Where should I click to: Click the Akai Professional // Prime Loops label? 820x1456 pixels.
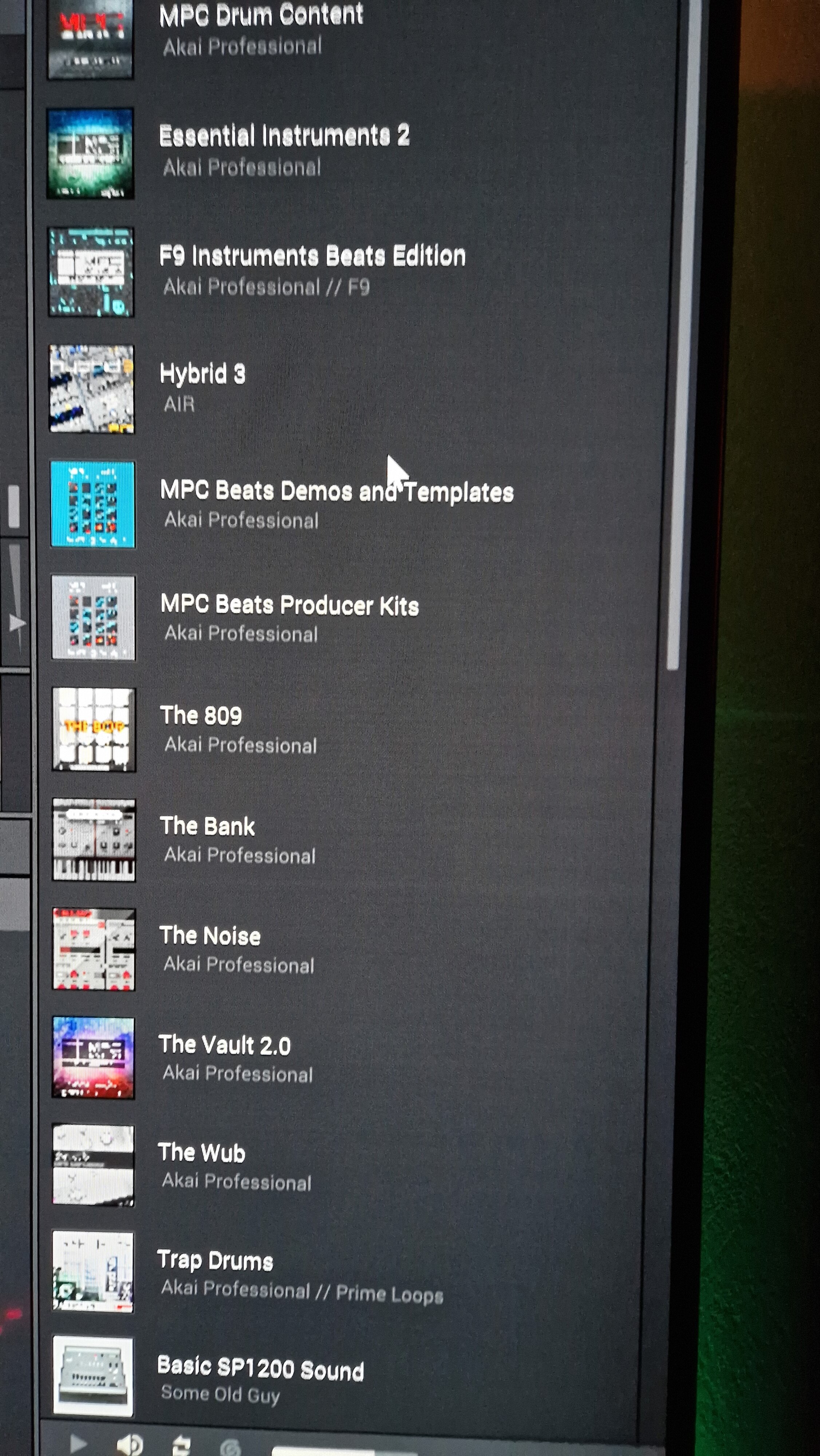(302, 1291)
